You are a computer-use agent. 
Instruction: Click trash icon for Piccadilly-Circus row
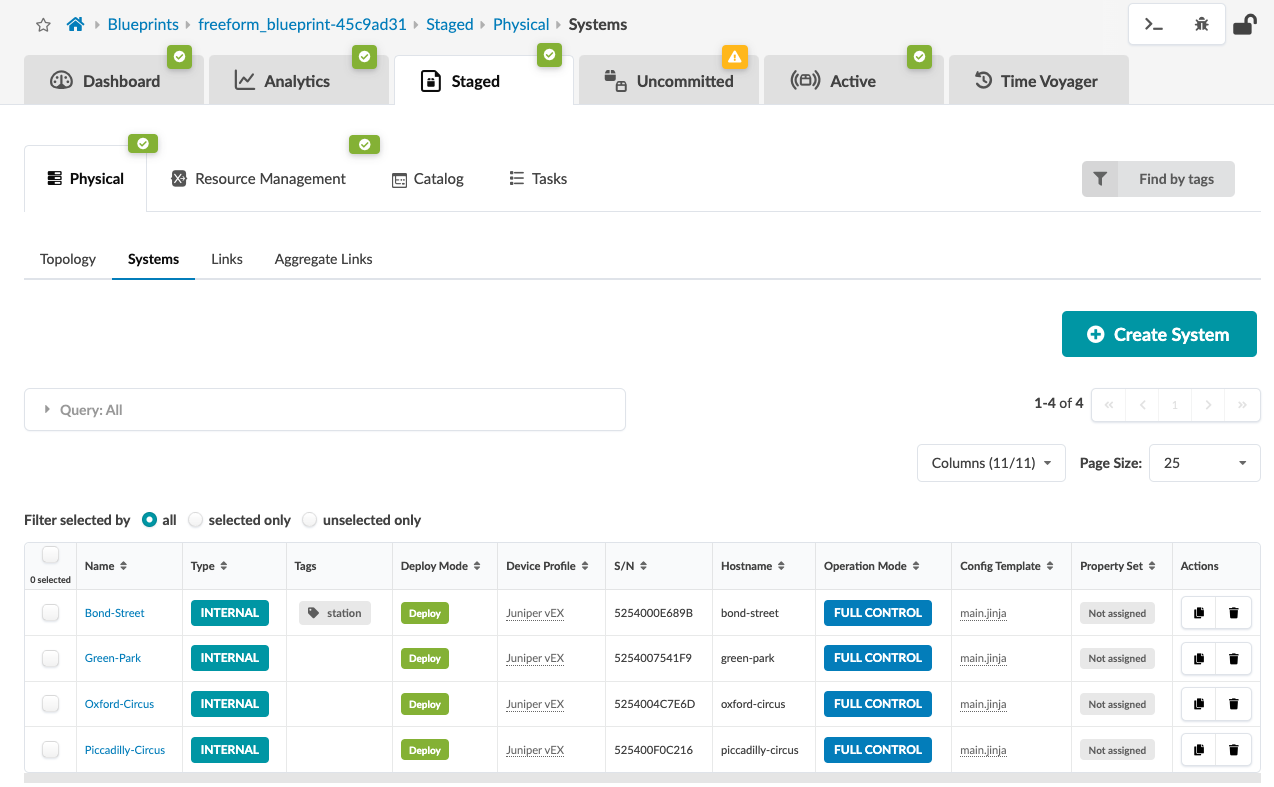coord(1233,750)
